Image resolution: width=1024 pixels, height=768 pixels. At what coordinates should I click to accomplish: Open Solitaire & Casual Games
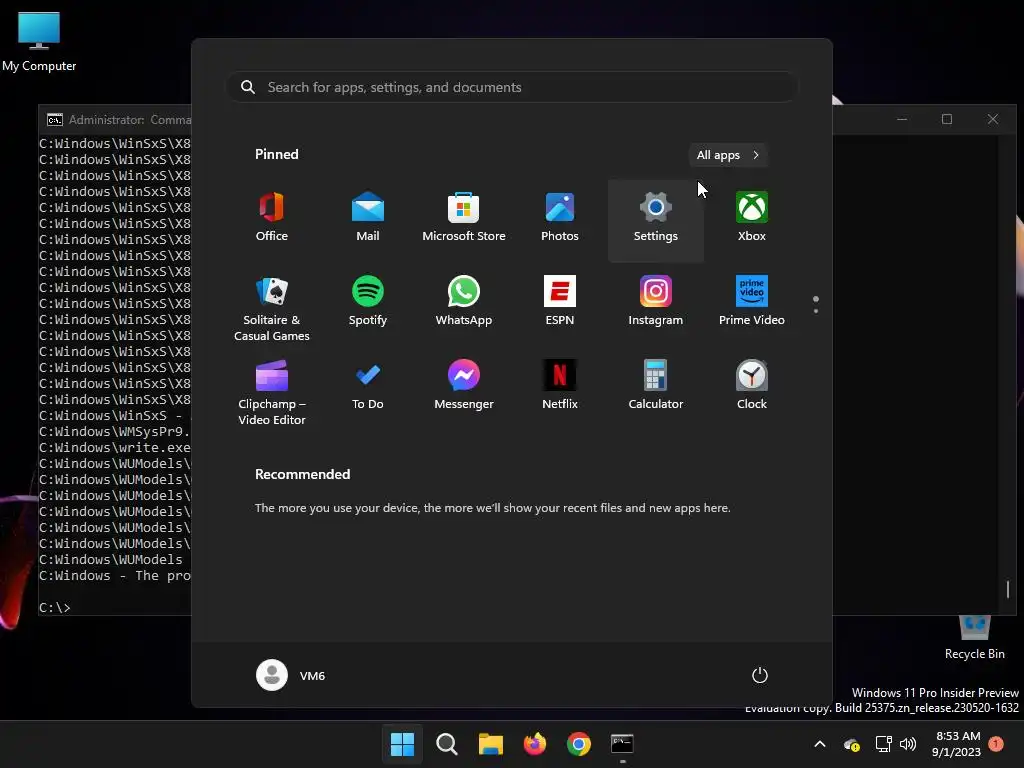[x=272, y=309]
